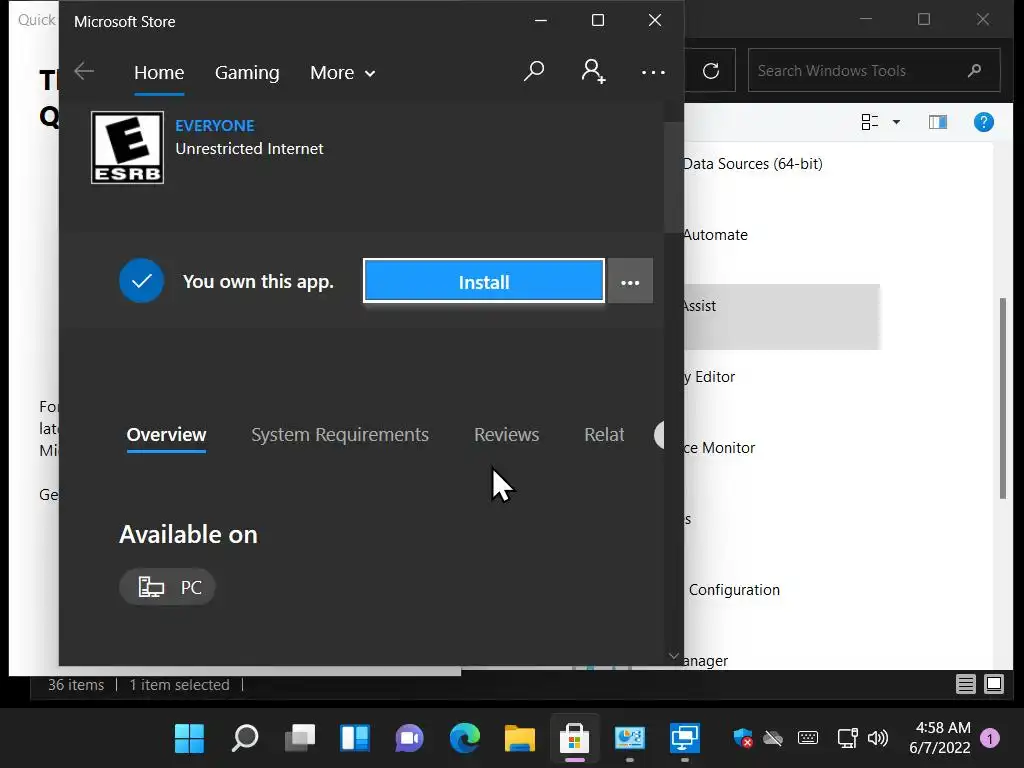Select the Overview tab
Screen dimensions: 1024x768
click(x=166, y=435)
